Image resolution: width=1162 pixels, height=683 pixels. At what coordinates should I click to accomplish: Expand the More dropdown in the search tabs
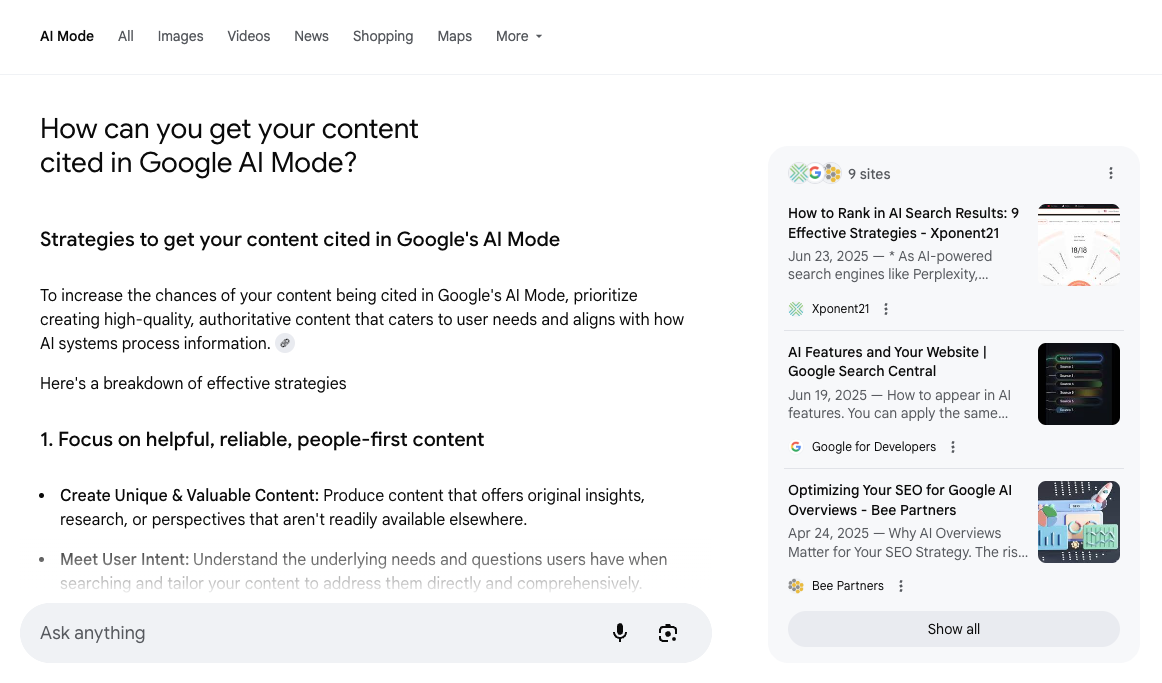tap(519, 36)
